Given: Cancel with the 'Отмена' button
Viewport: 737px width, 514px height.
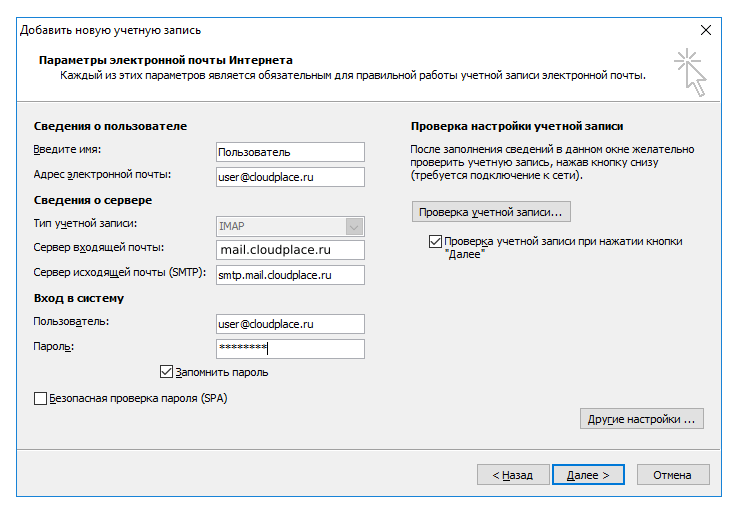Looking at the screenshot, I should 673,475.
